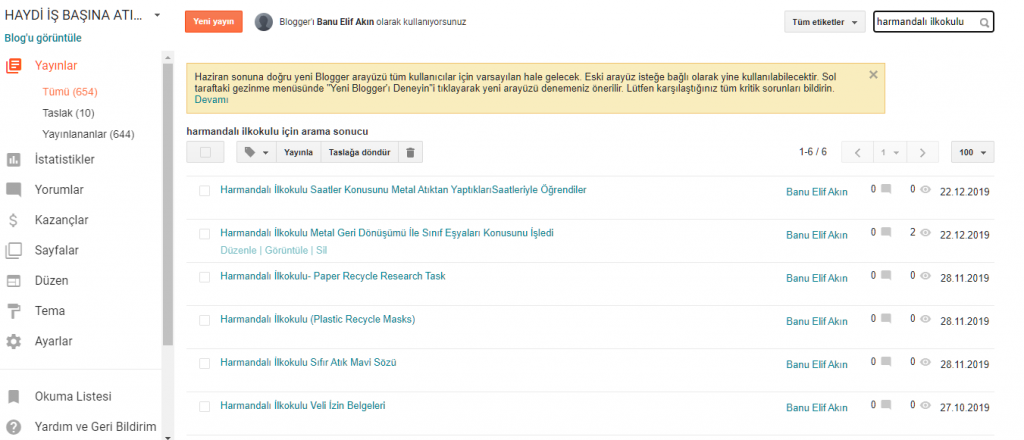
Task: Open the 100 posts-per-page dropdown
Action: (971, 152)
